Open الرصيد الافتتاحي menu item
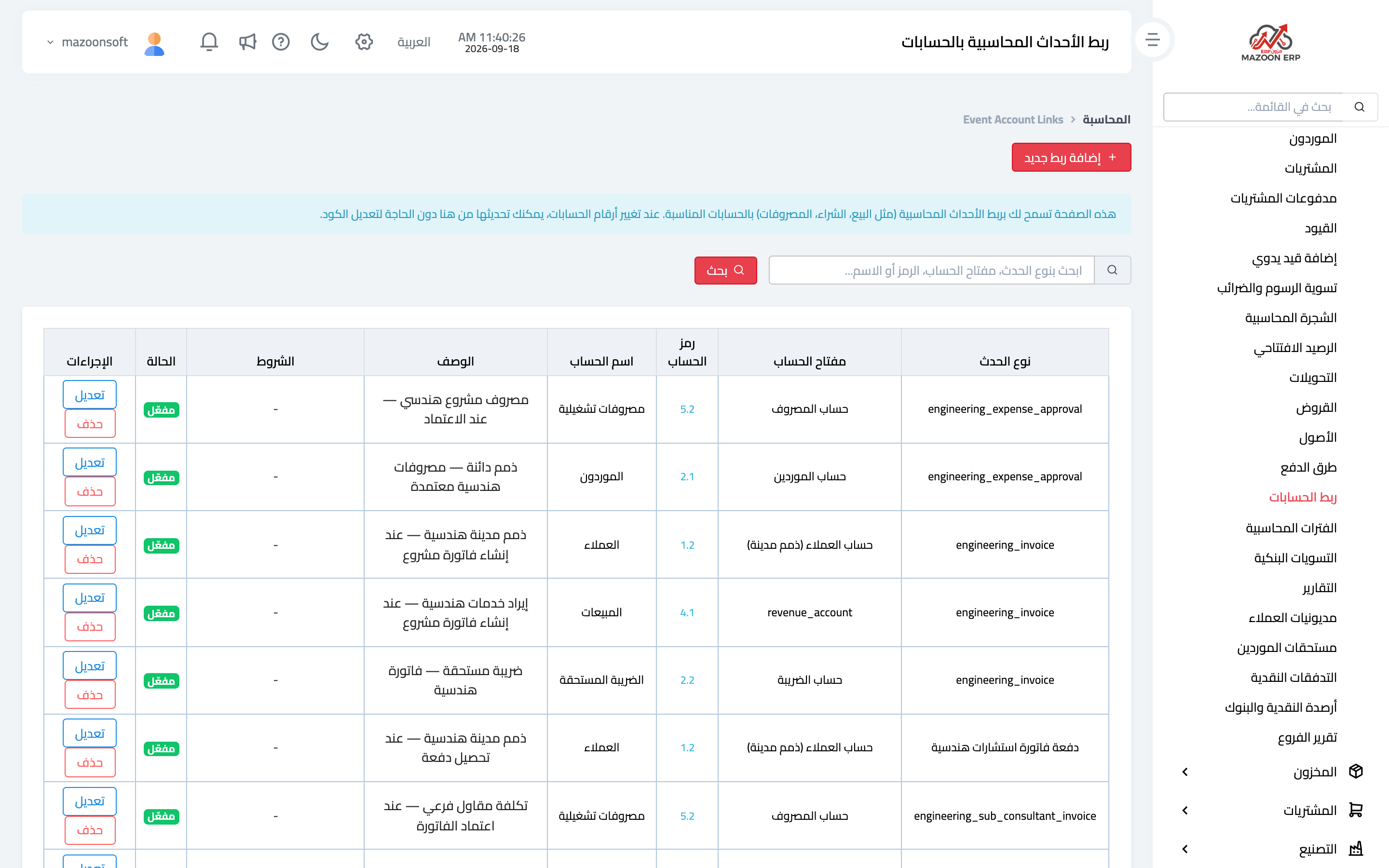The image size is (1389, 868). coord(1295,347)
